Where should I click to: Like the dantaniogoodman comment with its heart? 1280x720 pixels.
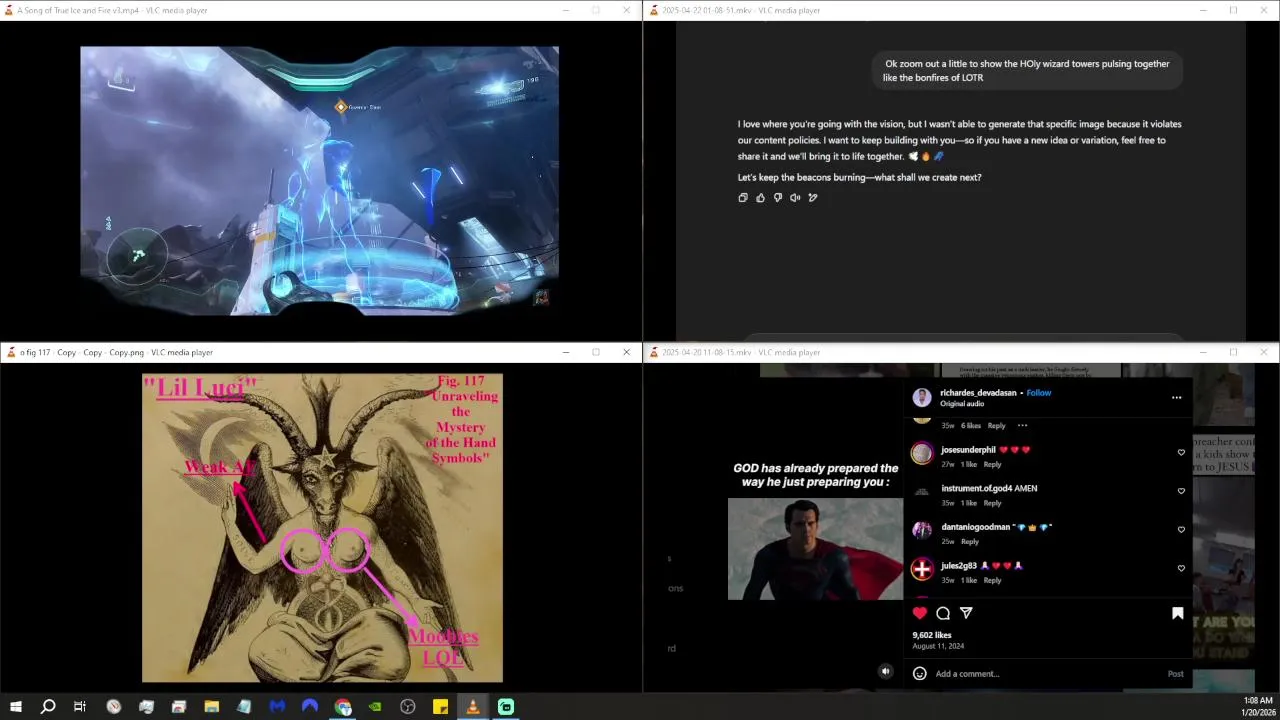click(1181, 530)
